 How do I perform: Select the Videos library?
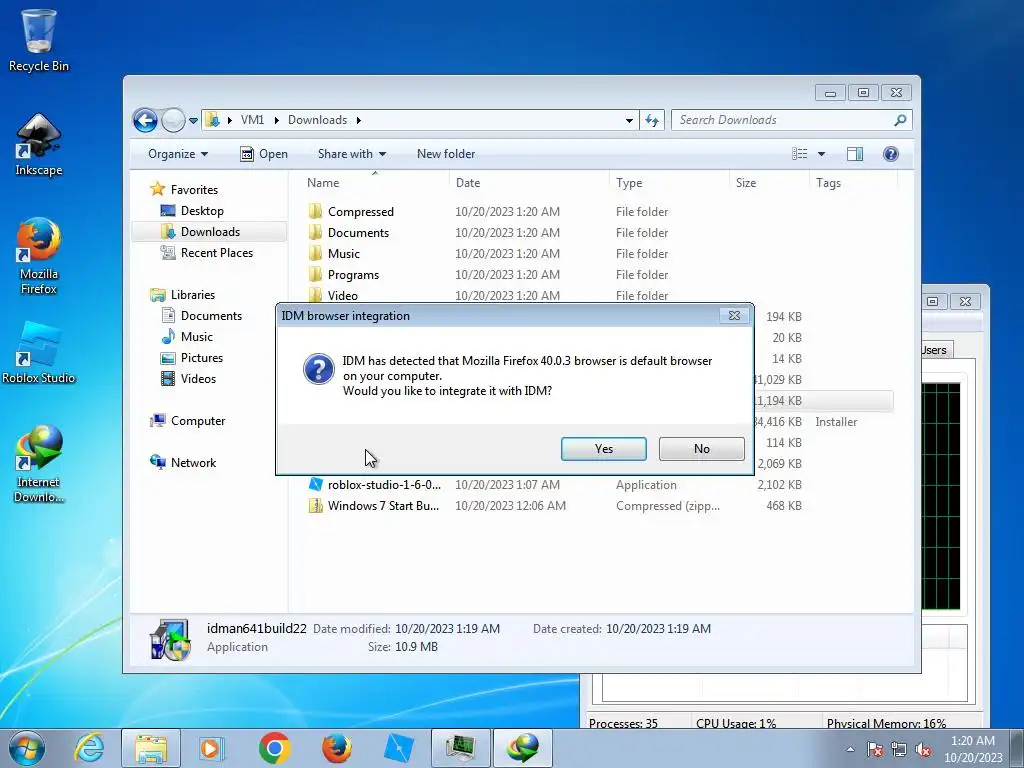[x=198, y=379]
